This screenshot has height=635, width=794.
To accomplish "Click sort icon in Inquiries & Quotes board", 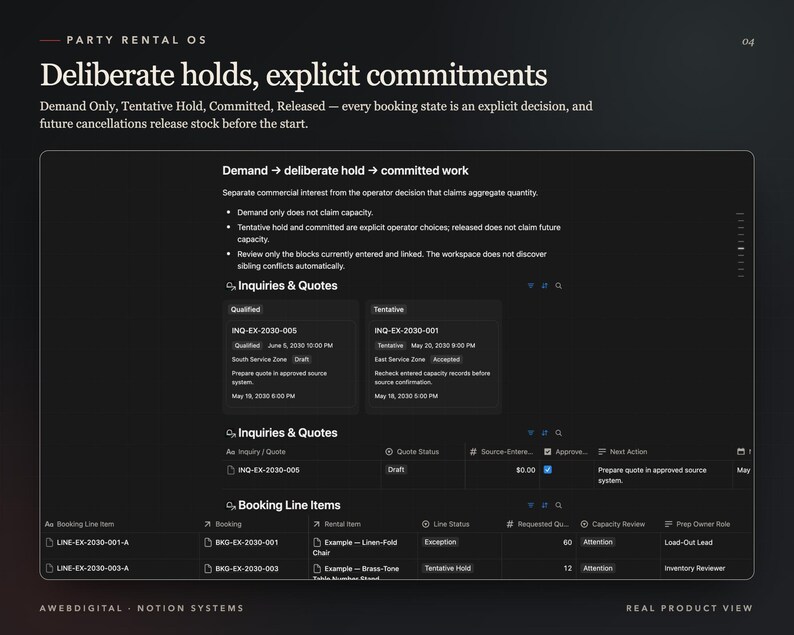I will coord(544,286).
